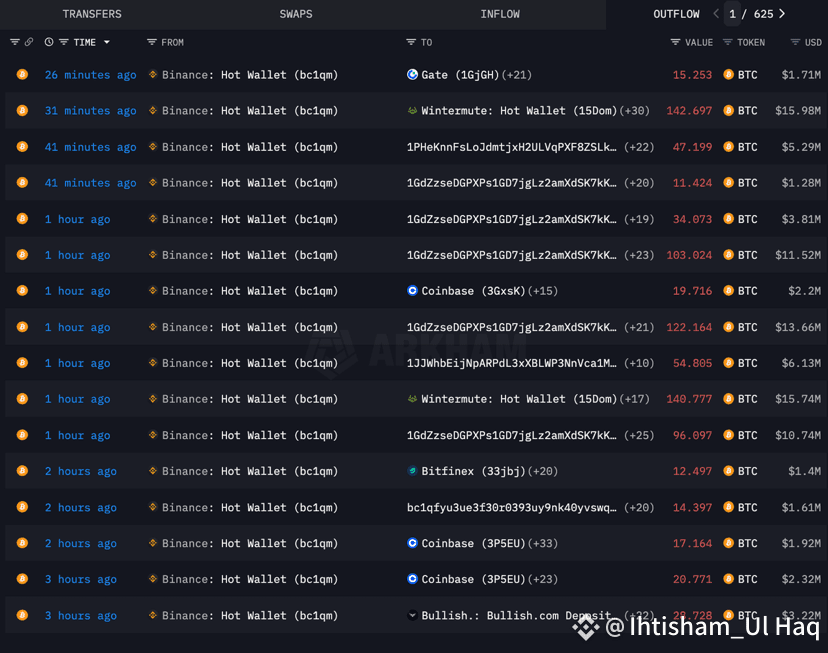This screenshot has height=653, width=828.
Task: Click Wintermute icon in the 142.697 row
Action: 412,110
